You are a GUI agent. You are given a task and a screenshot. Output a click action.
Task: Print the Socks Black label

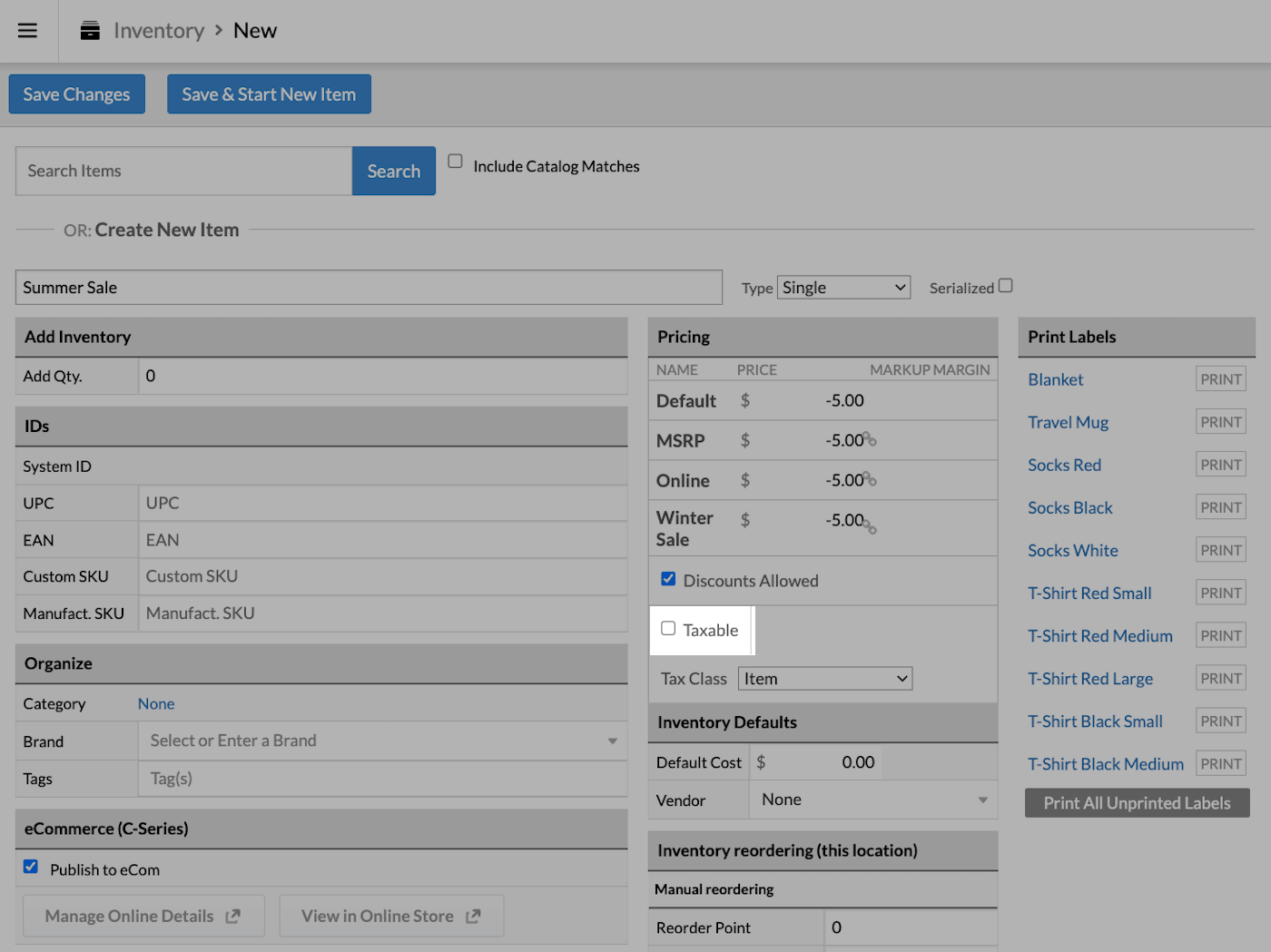point(1221,507)
